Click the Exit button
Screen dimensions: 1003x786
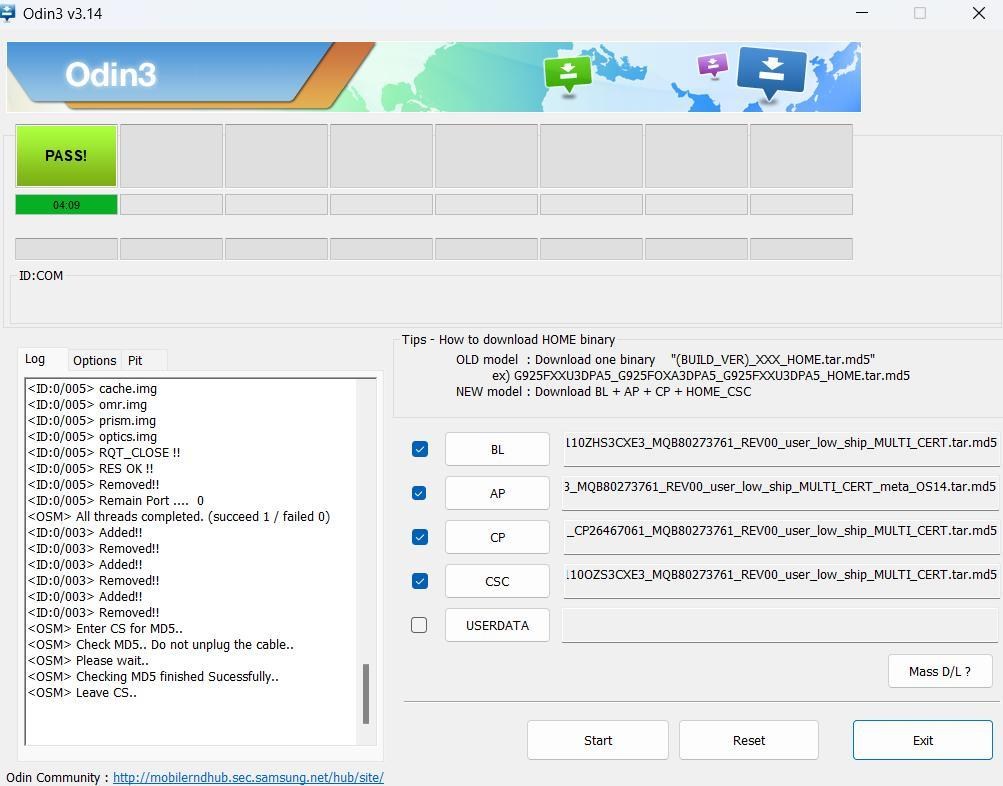point(922,740)
